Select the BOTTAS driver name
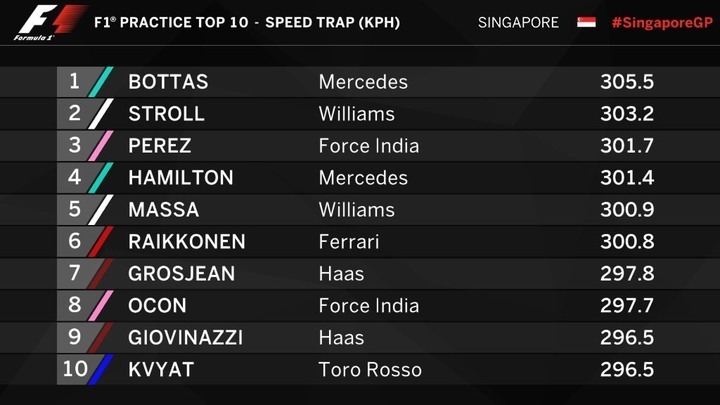Image resolution: width=720 pixels, height=405 pixels. click(168, 82)
